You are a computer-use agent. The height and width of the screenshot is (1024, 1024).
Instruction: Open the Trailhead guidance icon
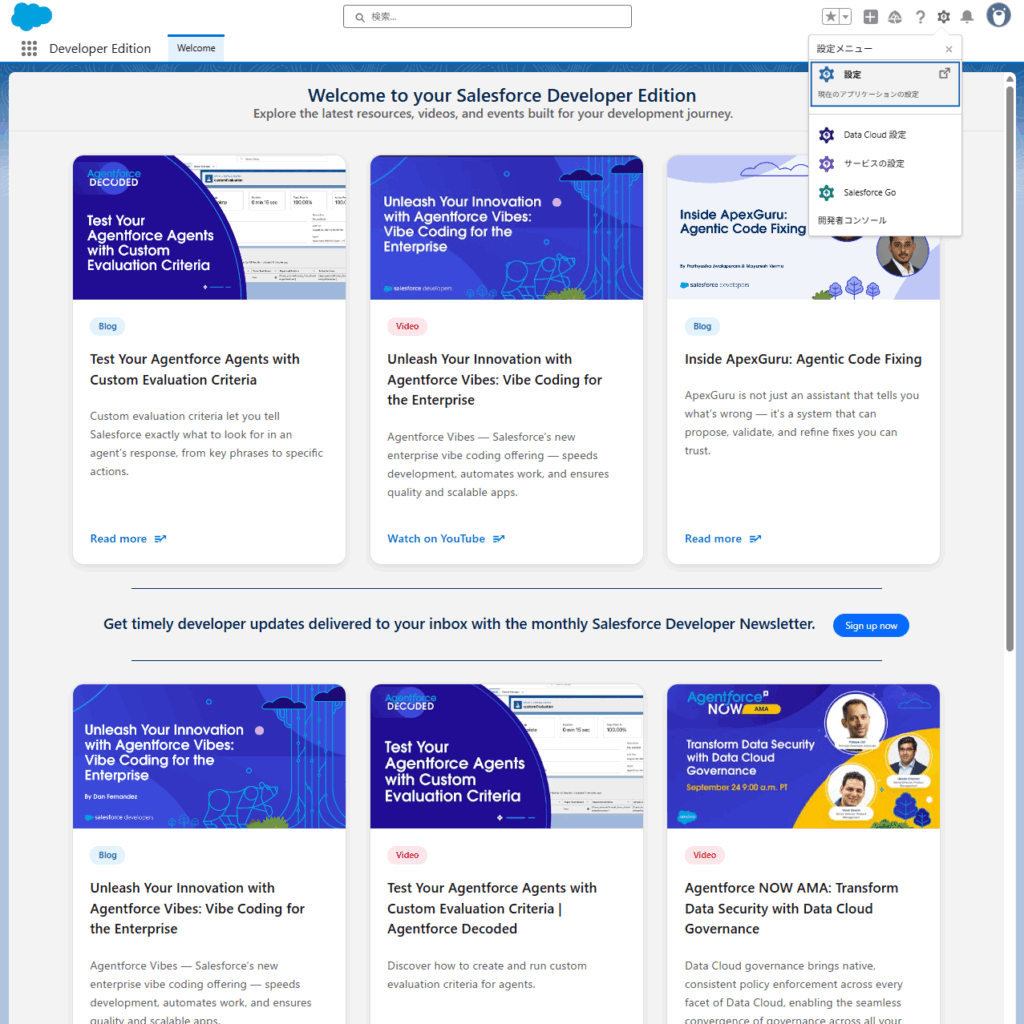(895, 17)
